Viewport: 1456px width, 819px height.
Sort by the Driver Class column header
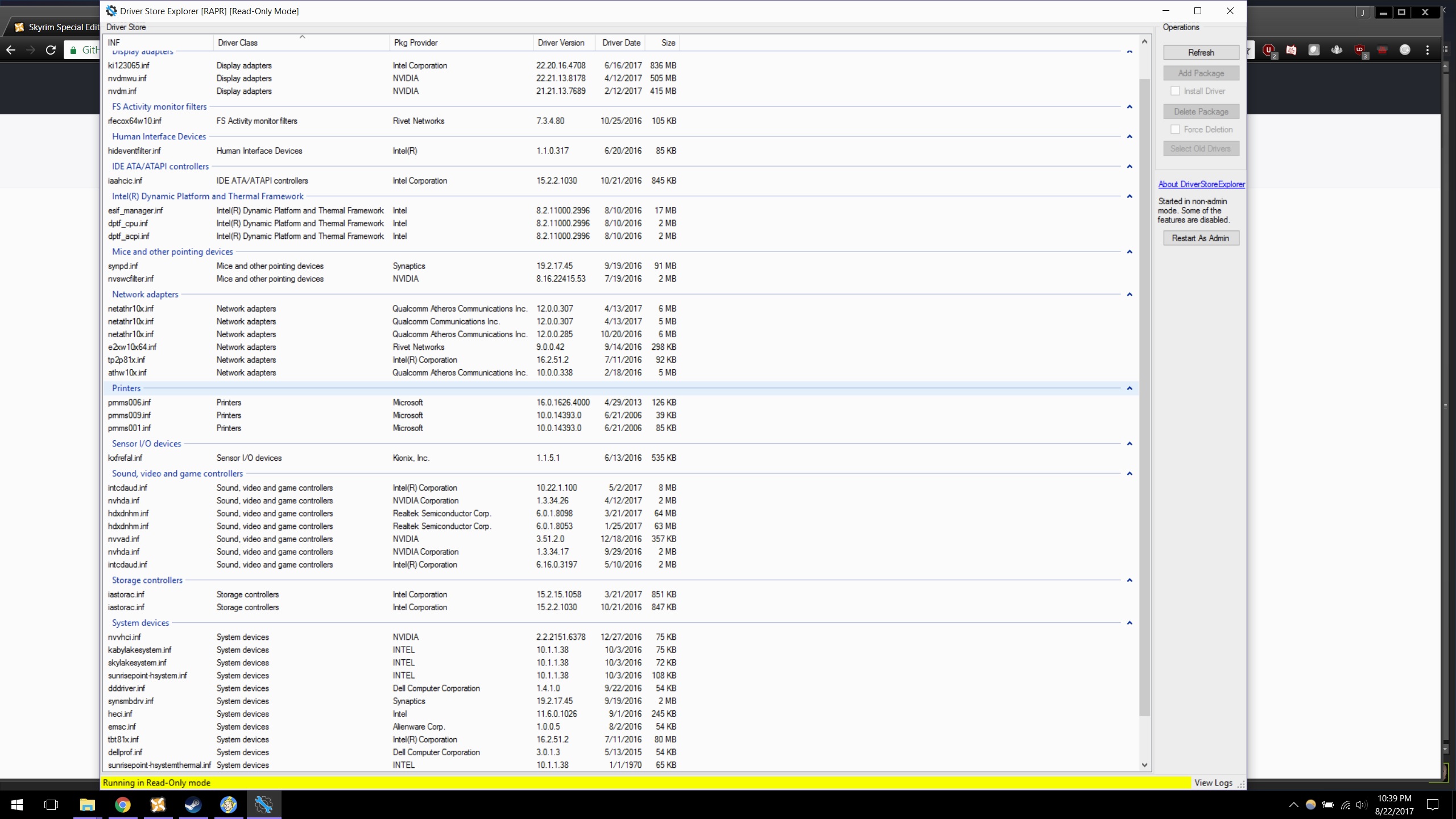(x=302, y=43)
